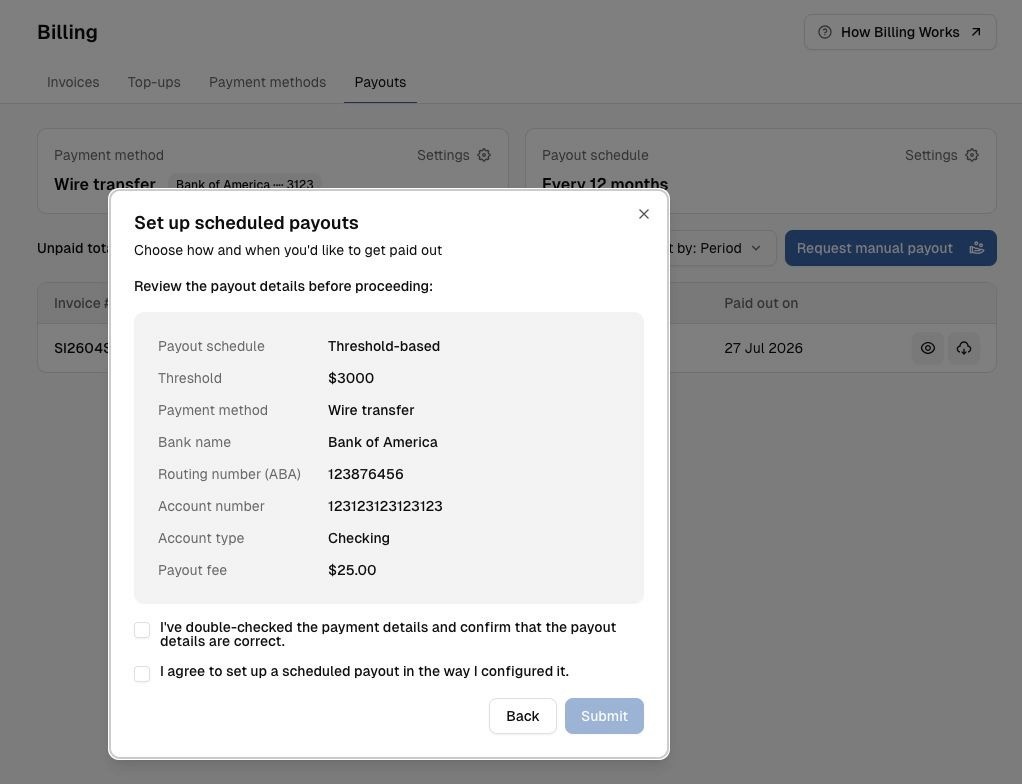1022x784 pixels.
Task: Click the 'Bank of America' bank name value
Action: point(383,442)
